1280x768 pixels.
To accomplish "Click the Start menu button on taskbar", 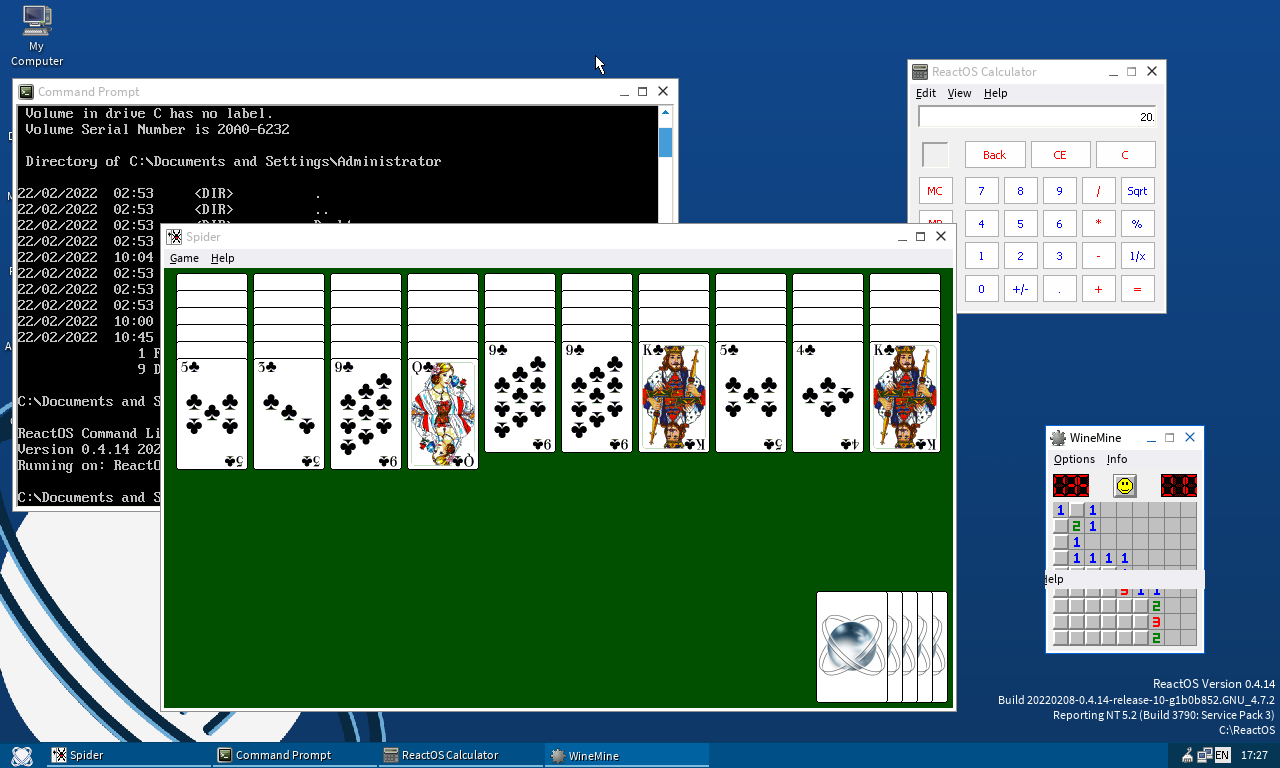I will tap(22, 755).
